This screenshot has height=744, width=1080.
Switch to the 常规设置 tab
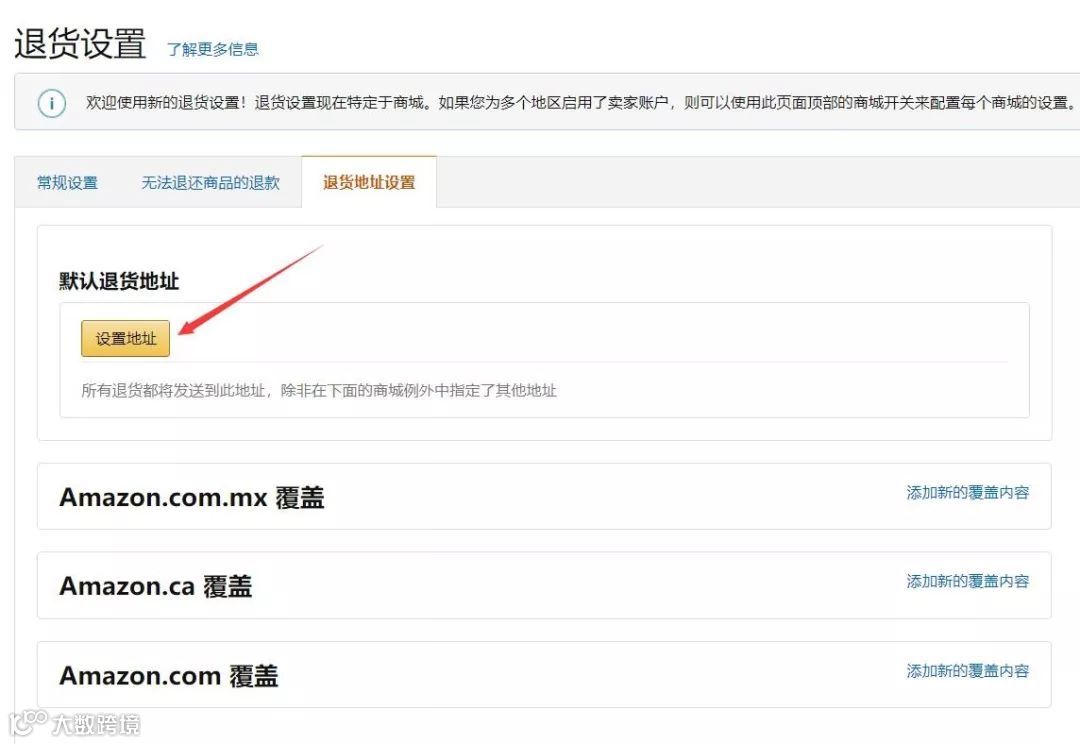click(x=66, y=182)
